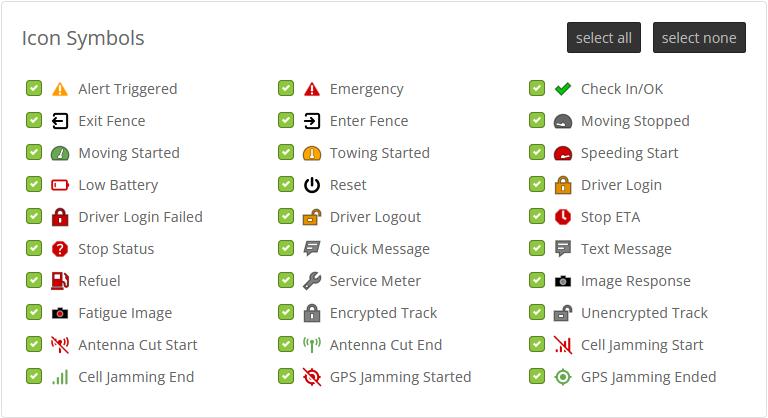
Task: Click the Service Meter wrench icon
Action: click(312, 281)
